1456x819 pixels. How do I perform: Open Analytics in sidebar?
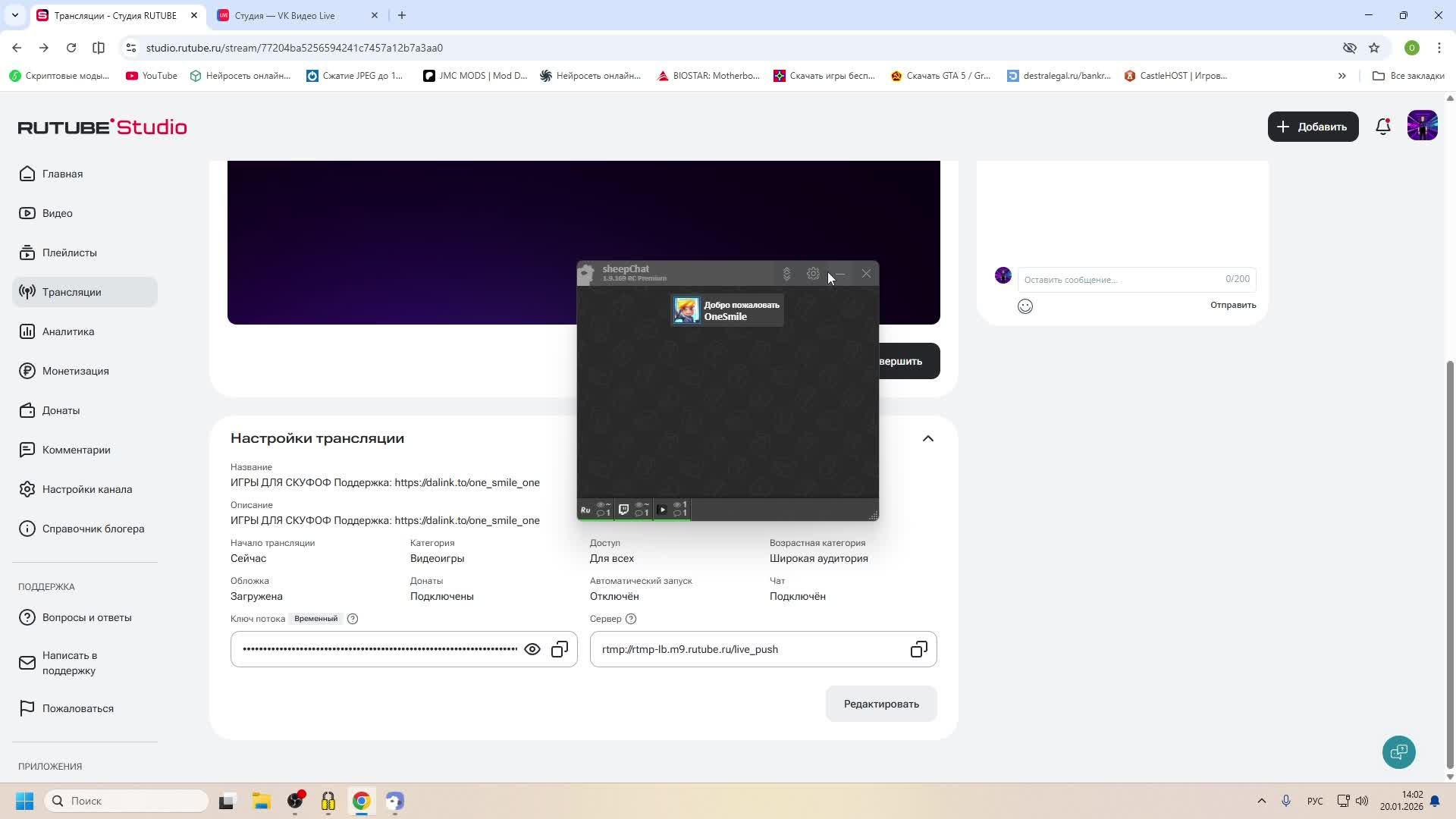tap(68, 331)
